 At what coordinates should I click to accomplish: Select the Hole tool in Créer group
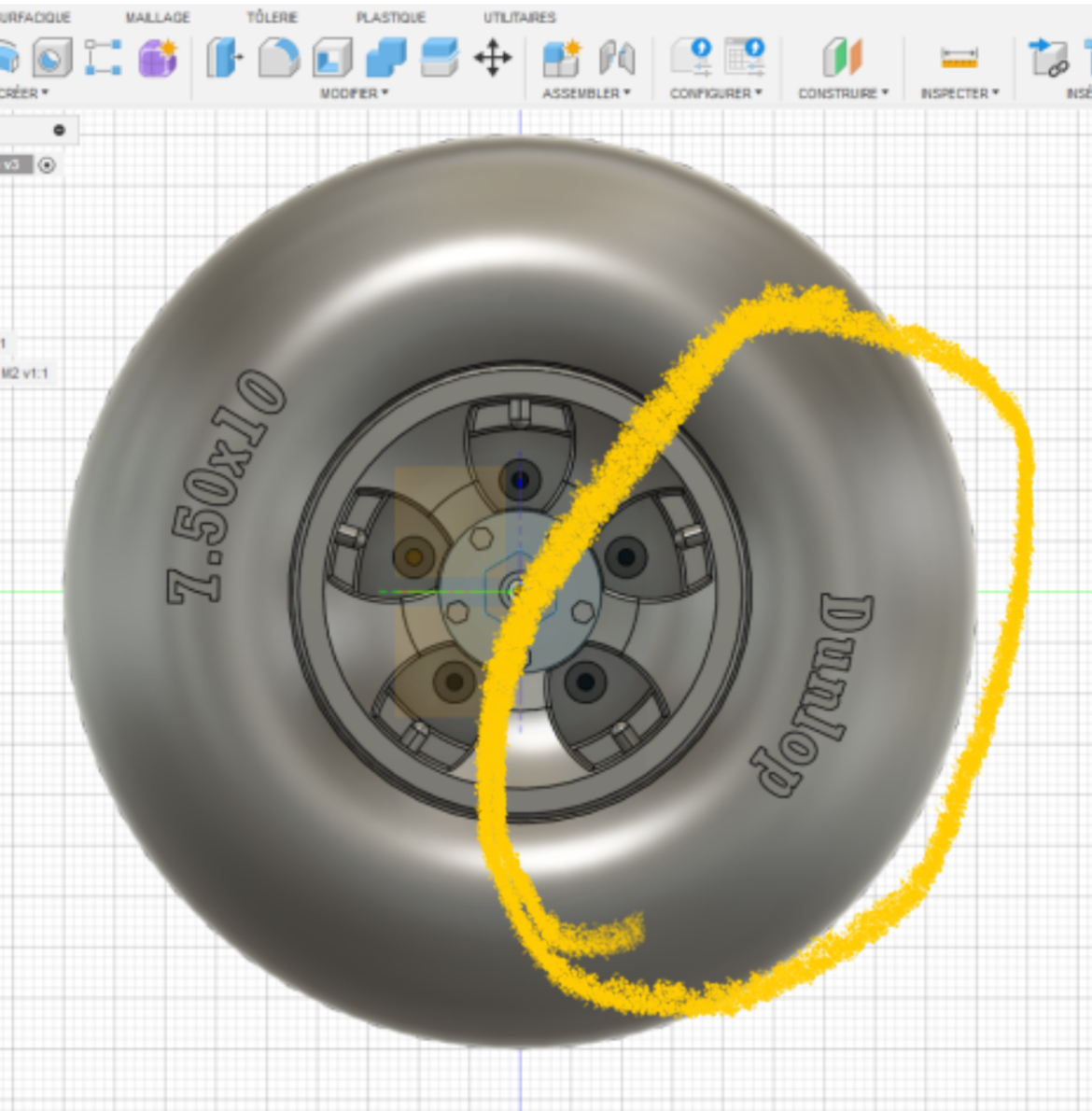(x=51, y=58)
